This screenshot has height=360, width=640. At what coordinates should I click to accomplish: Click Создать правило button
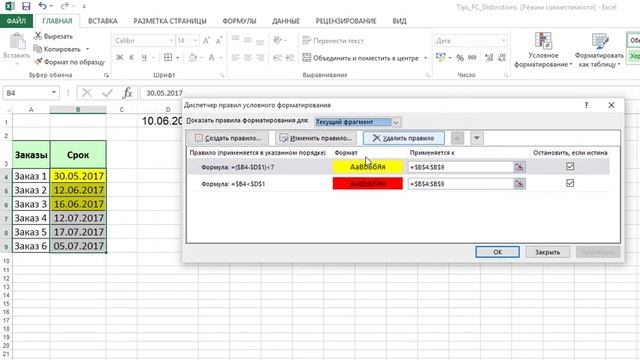228,138
